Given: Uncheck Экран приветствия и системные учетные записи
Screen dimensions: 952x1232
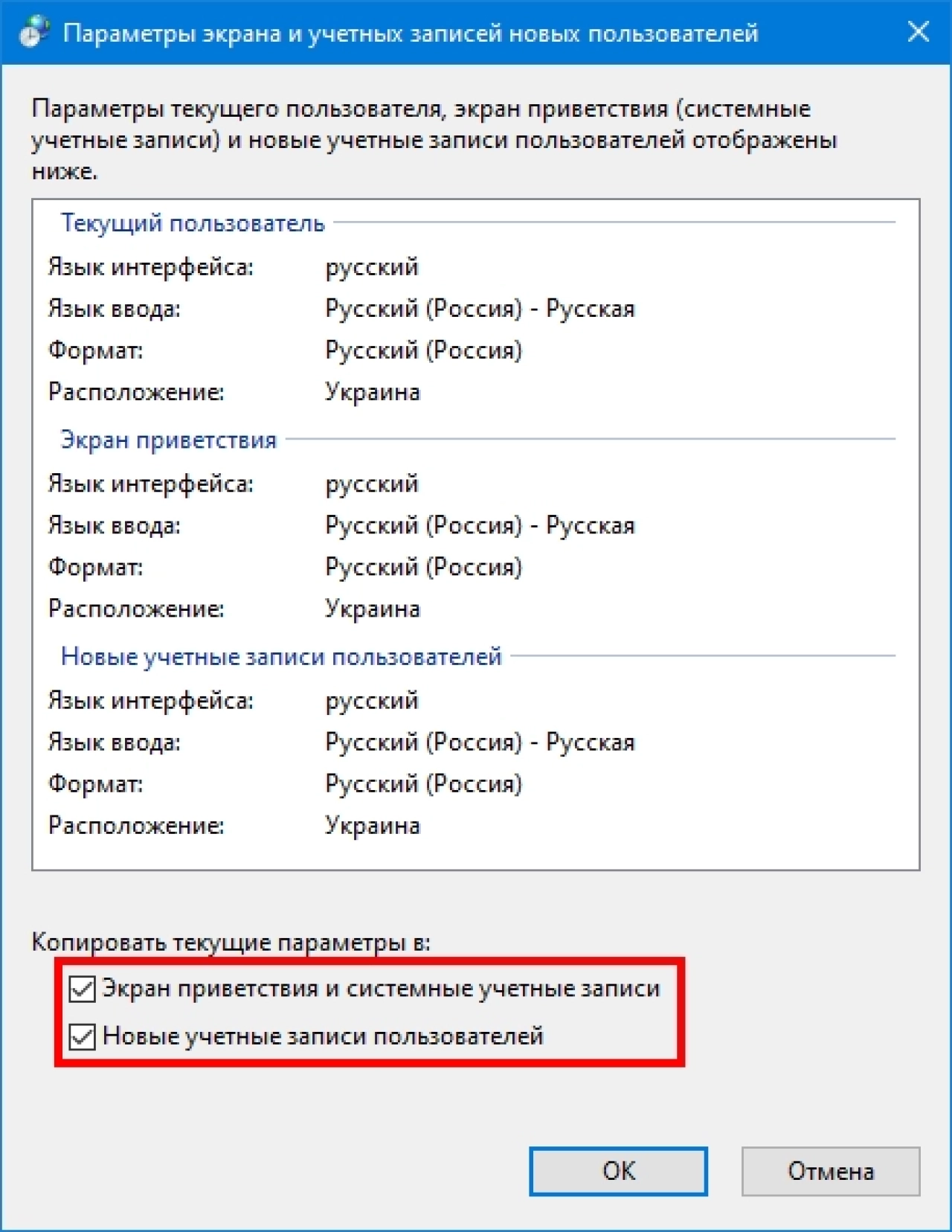Looking at the screenshot, I should [x=82, y=989].
